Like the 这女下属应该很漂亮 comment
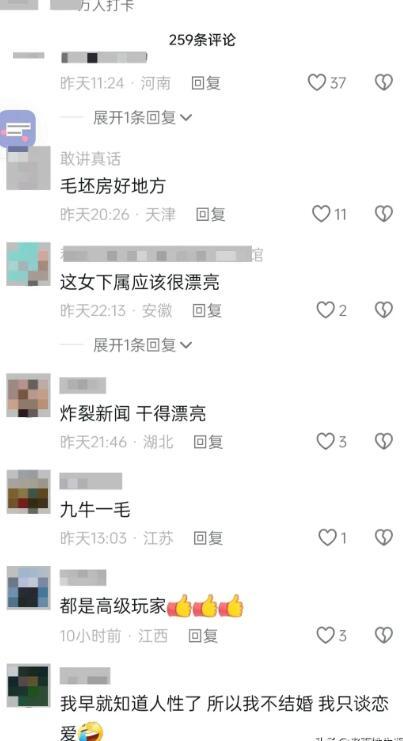 click(325, 310)
